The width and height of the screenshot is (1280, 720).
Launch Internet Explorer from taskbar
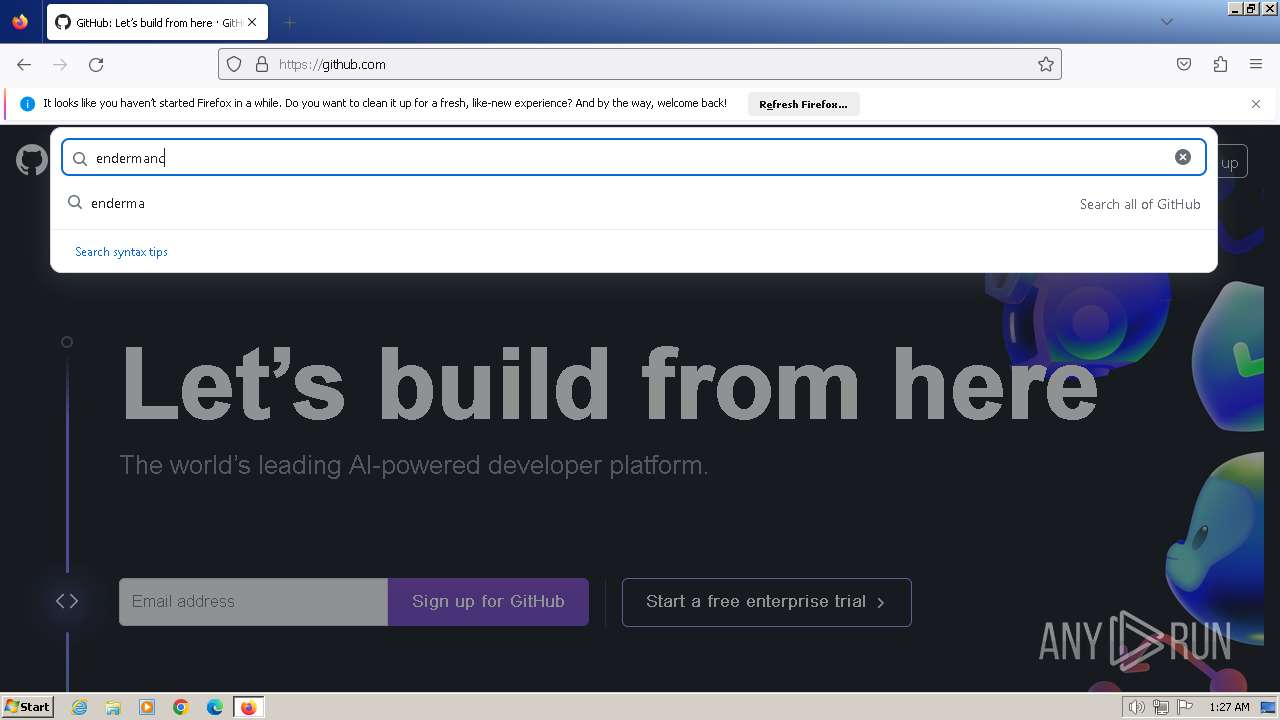pos(79,707)
